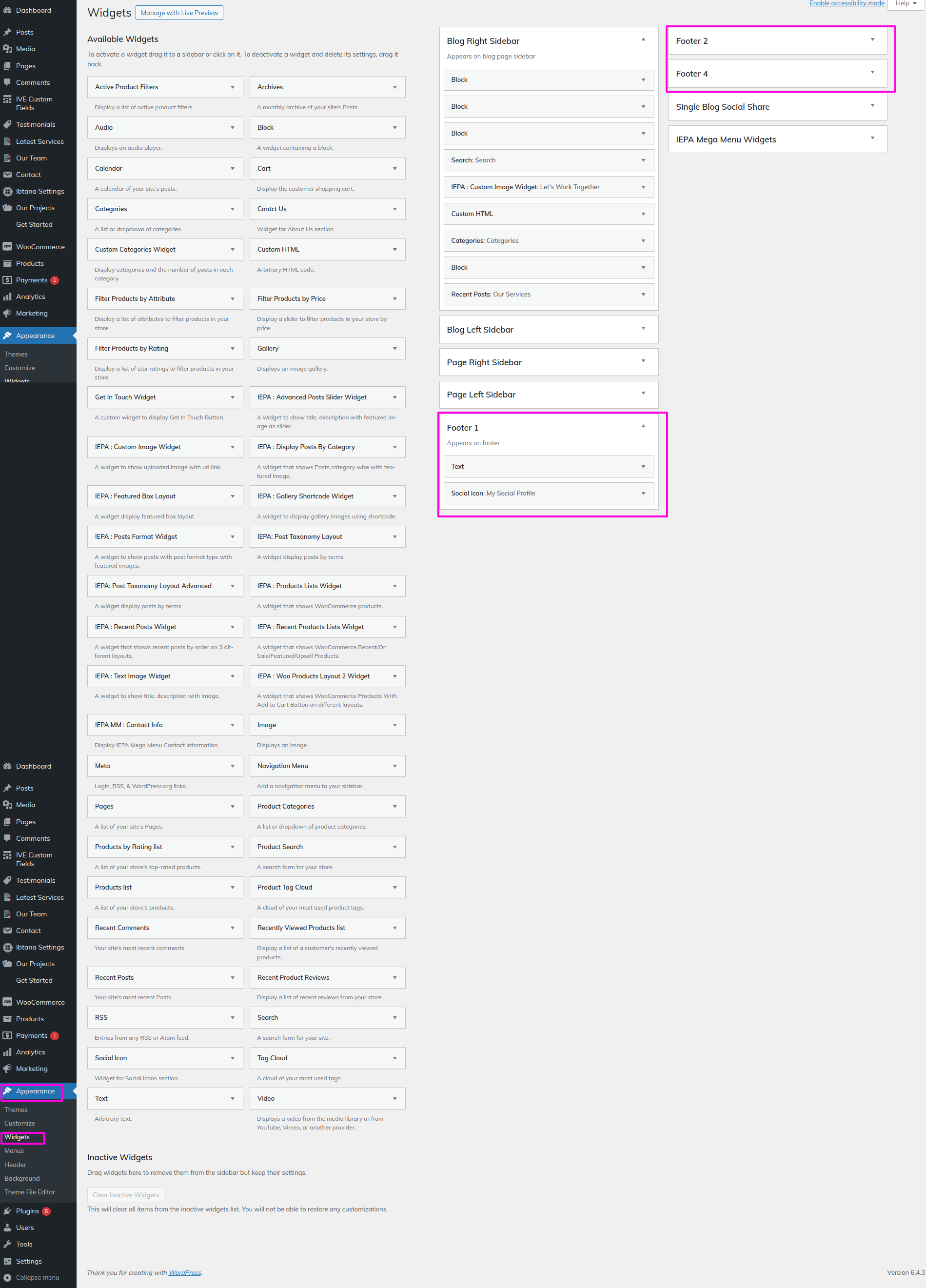This screenshot has width=926, height=1288.
Task: Click the Users icon in sidebar
Action: [7, 1227]
